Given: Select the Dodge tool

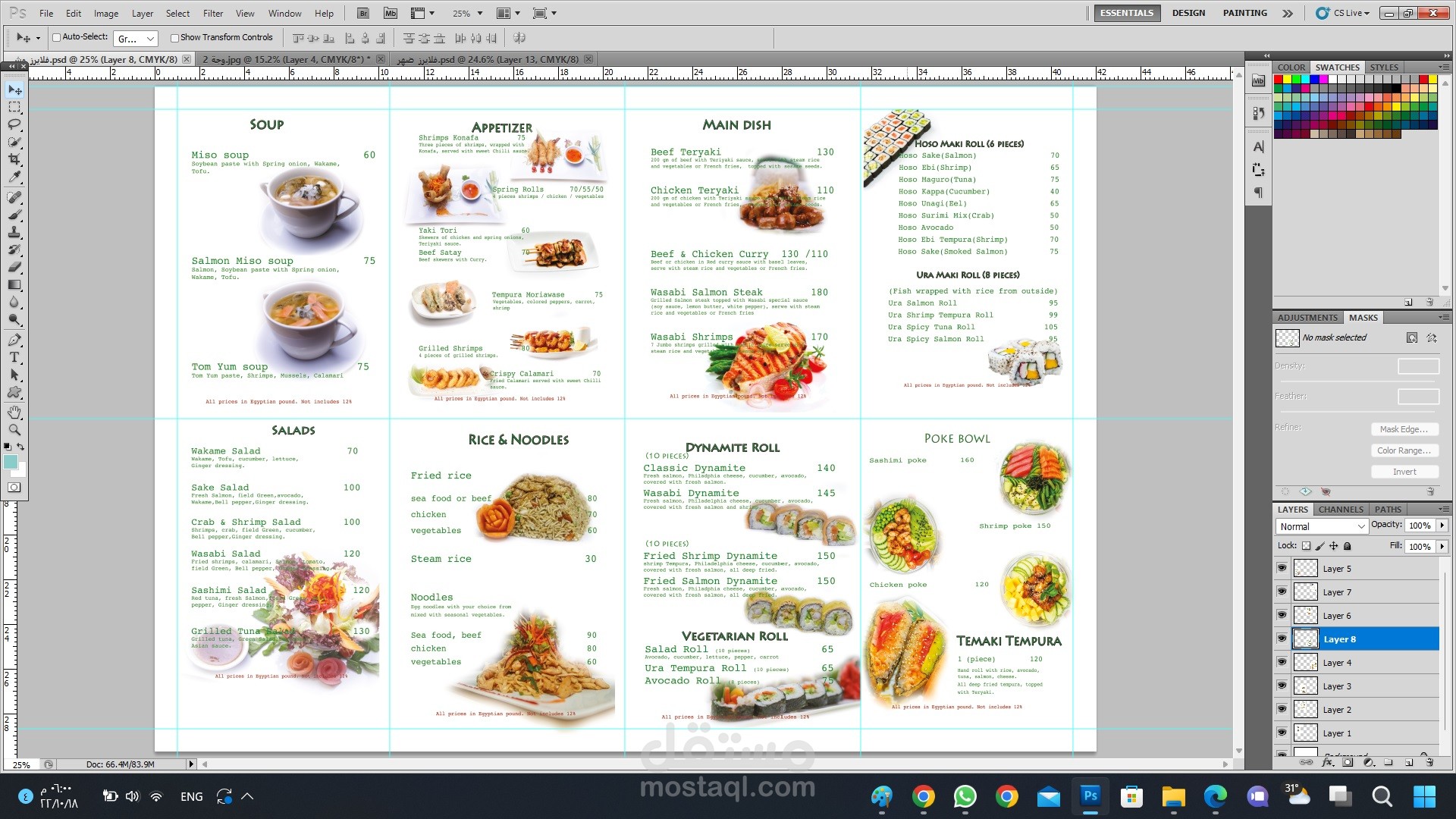Looking at the screenshot, I should pos(14,319).
